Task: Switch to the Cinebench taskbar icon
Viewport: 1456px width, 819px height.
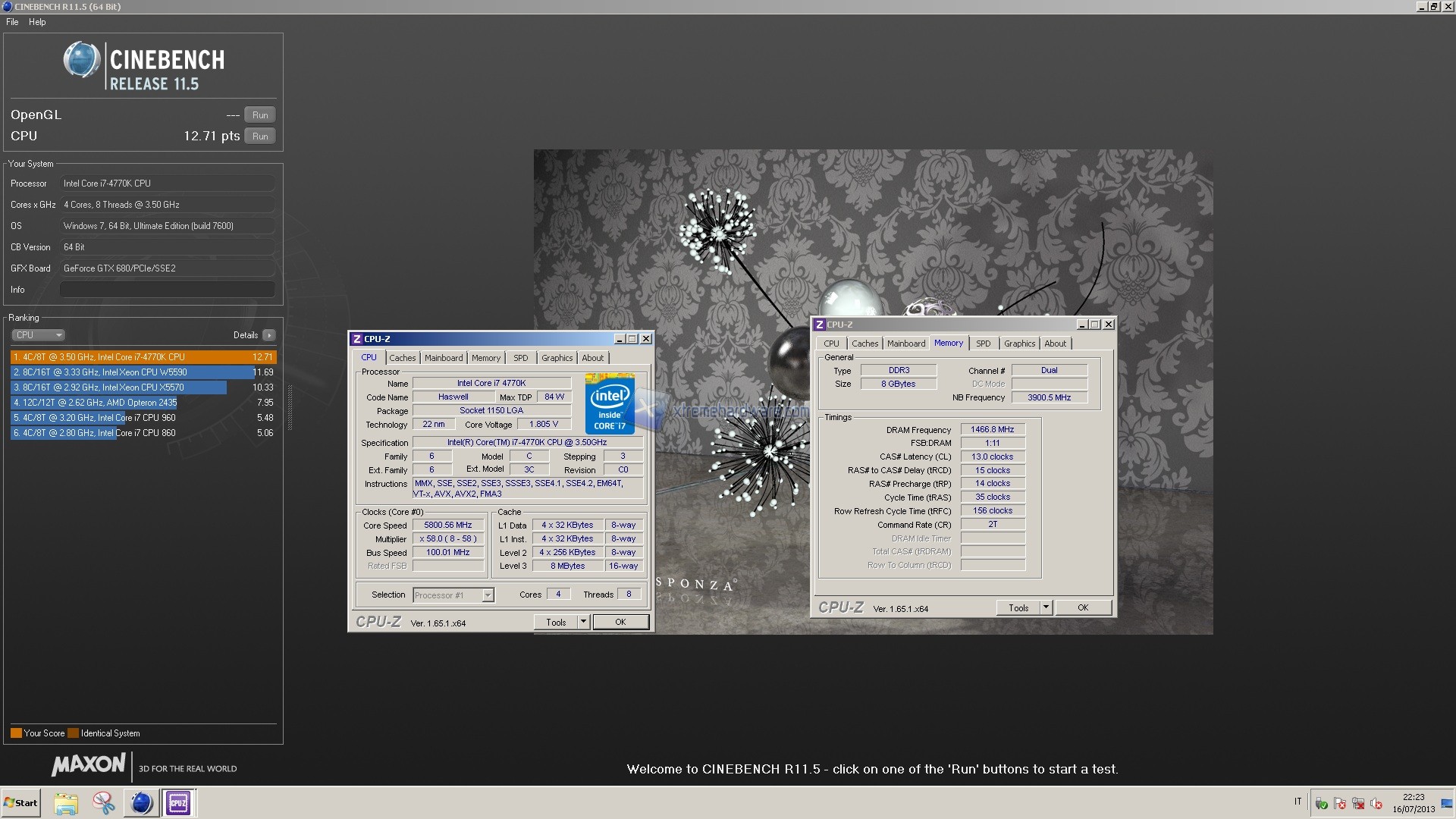Action: click(x=141, y=803)
